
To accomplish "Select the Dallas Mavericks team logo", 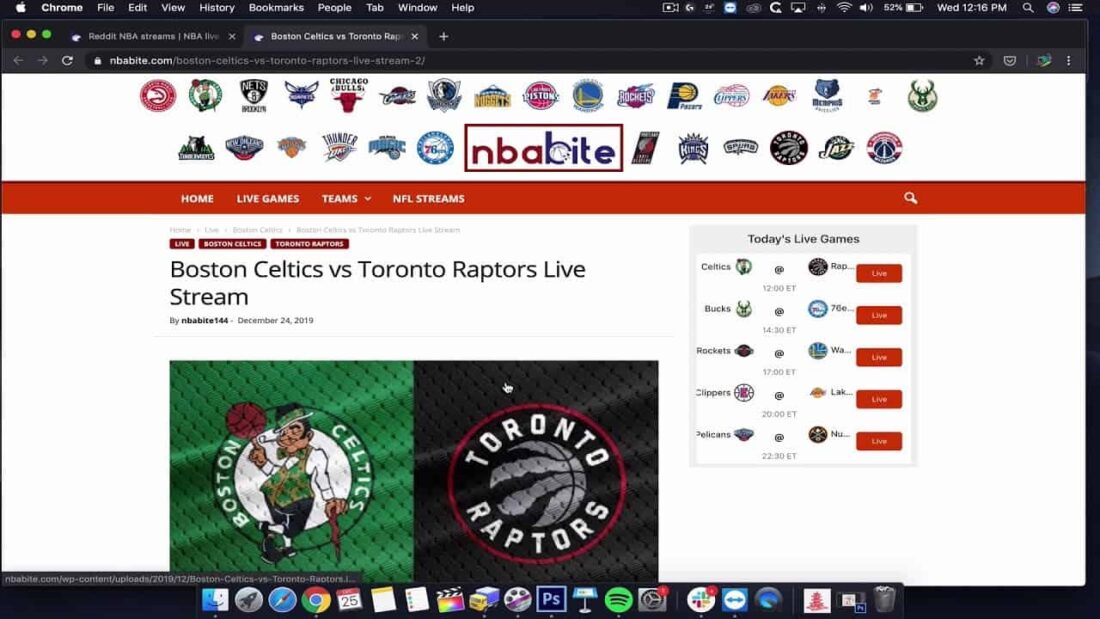I will [444, 95].
